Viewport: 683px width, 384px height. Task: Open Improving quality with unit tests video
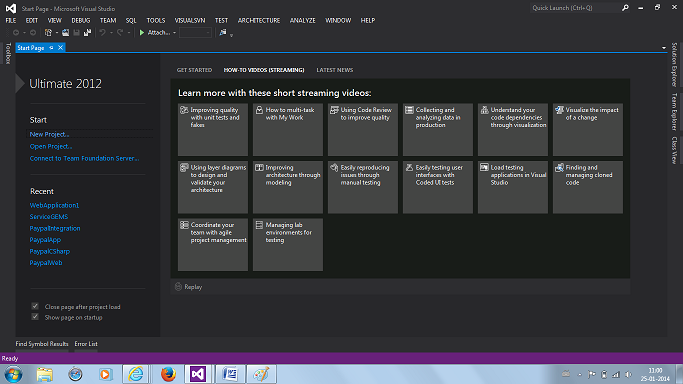pos(213,129)
